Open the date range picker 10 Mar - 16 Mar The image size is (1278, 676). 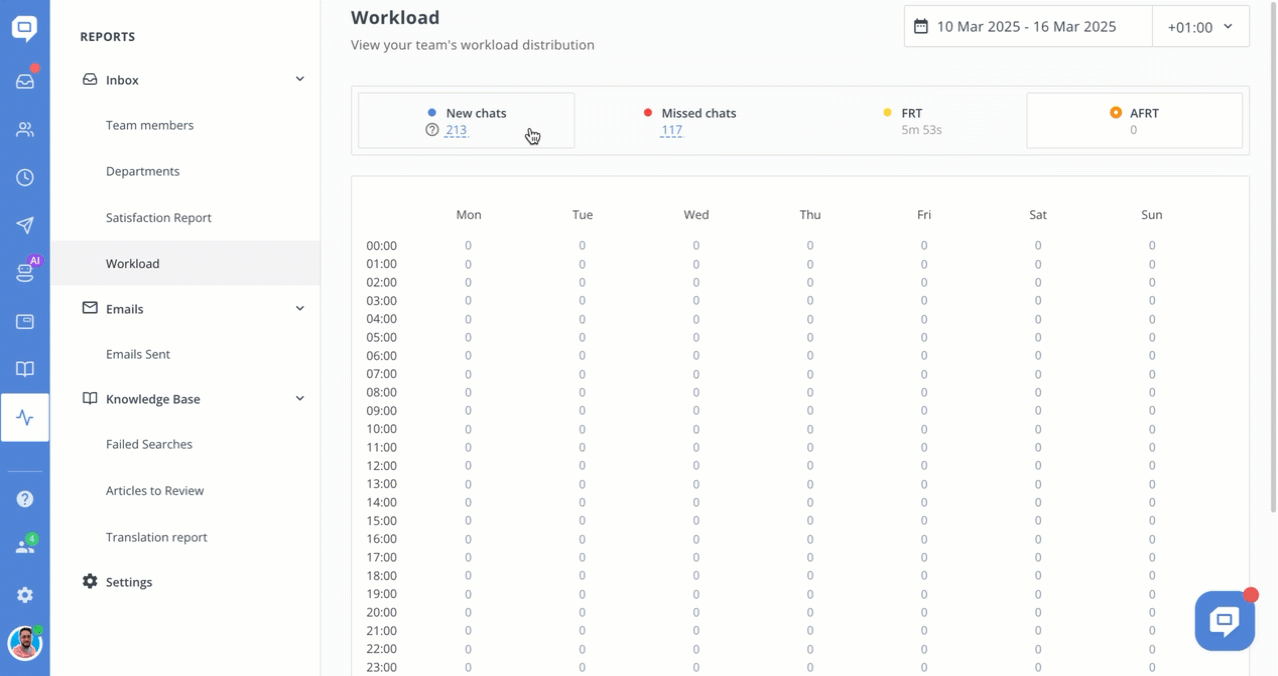pos(1028,27)
